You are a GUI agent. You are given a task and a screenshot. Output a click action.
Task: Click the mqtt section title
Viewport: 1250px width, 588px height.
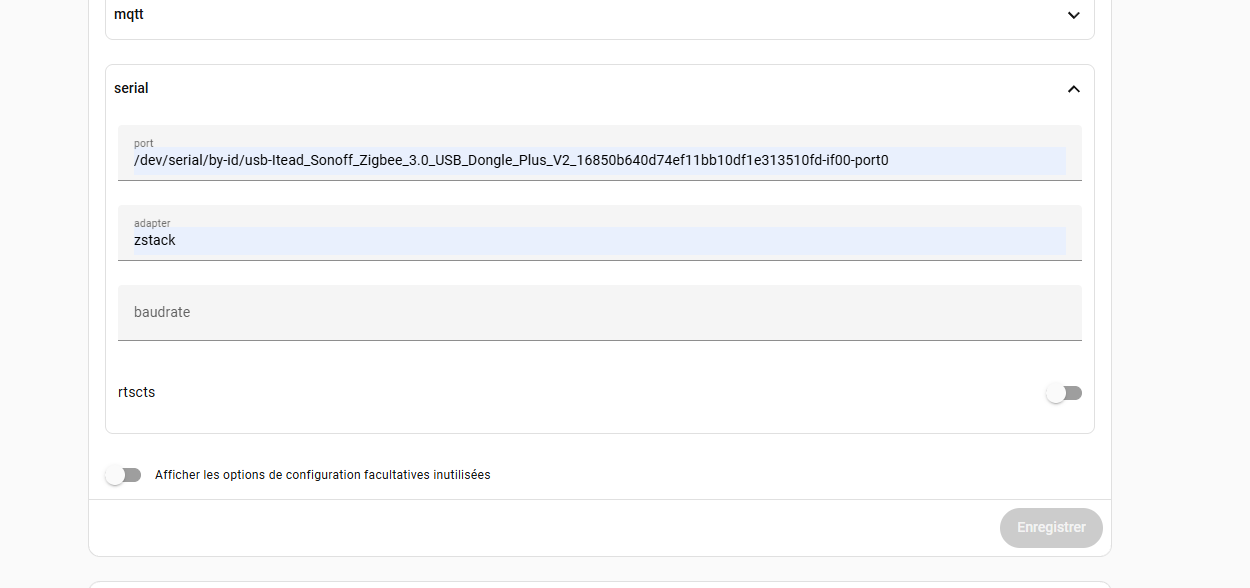(x=129, y=15)
